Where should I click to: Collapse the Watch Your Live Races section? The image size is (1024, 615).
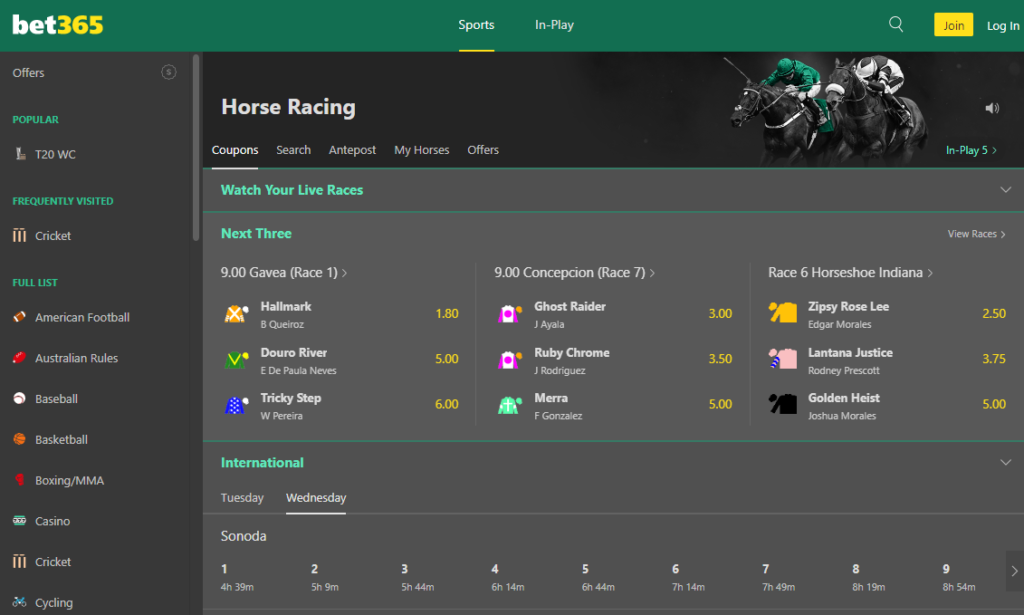[x=1005, y=190]
